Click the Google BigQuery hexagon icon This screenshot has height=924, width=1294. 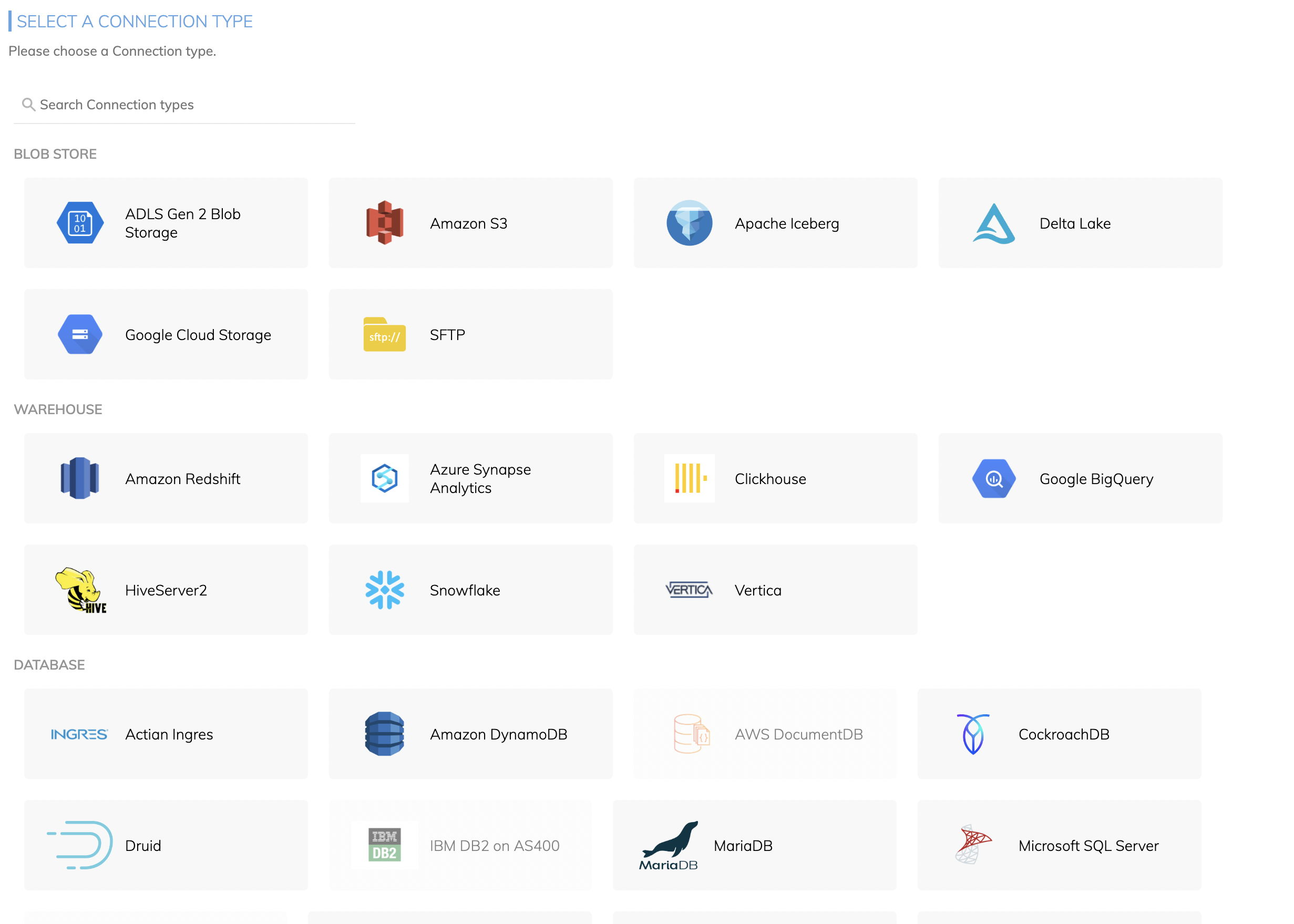(x=994, y=478)
